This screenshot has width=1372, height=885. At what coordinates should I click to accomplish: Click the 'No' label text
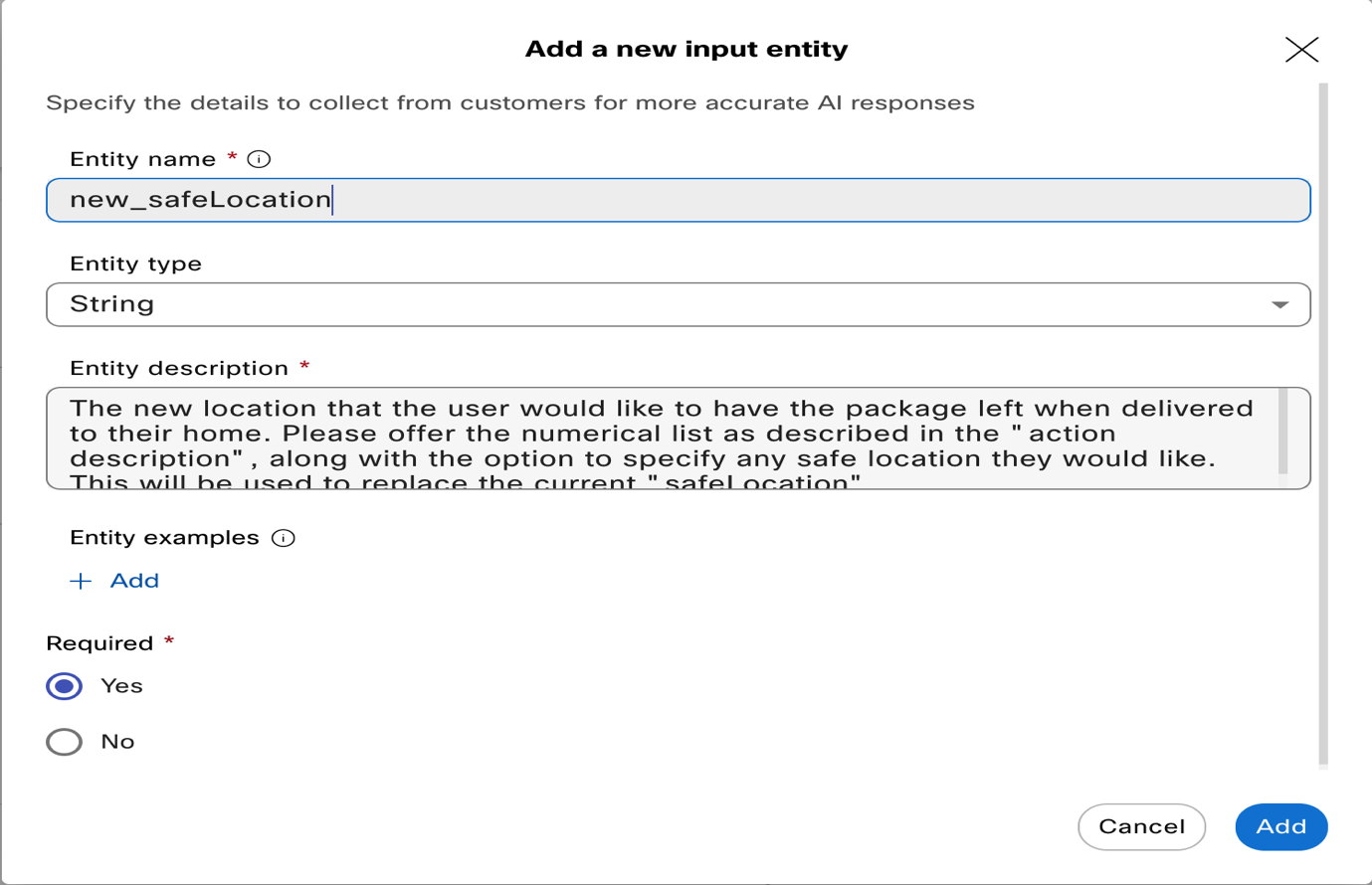tap(117, 742)
